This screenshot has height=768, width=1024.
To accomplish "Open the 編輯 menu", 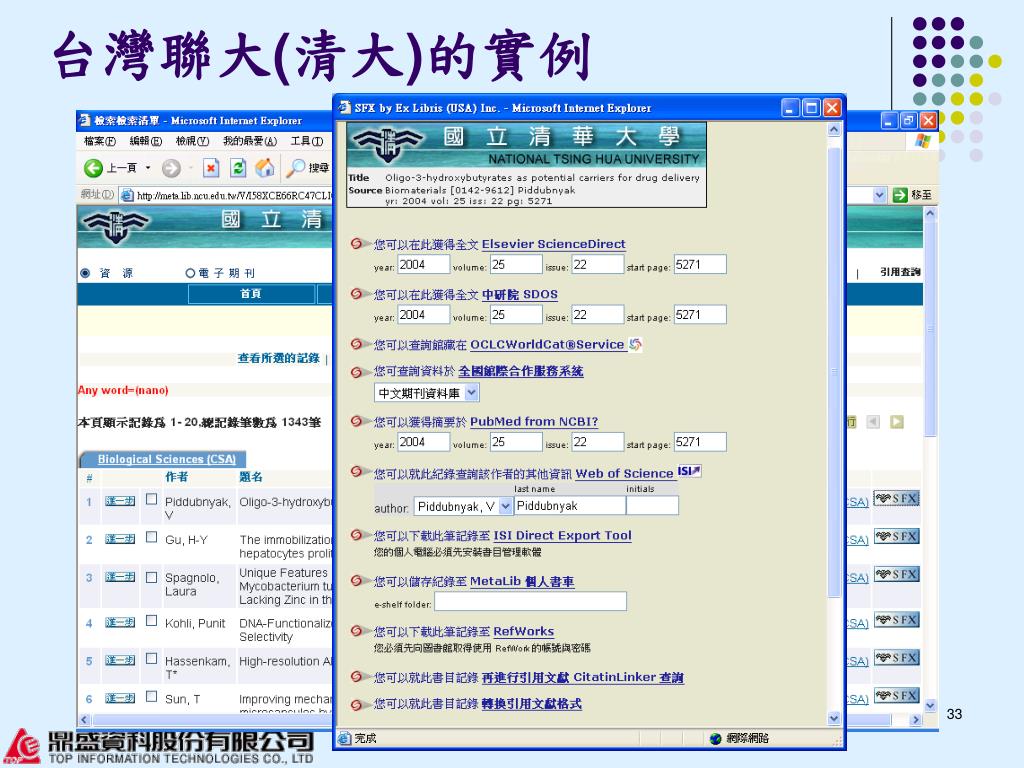I will (146, 141).
